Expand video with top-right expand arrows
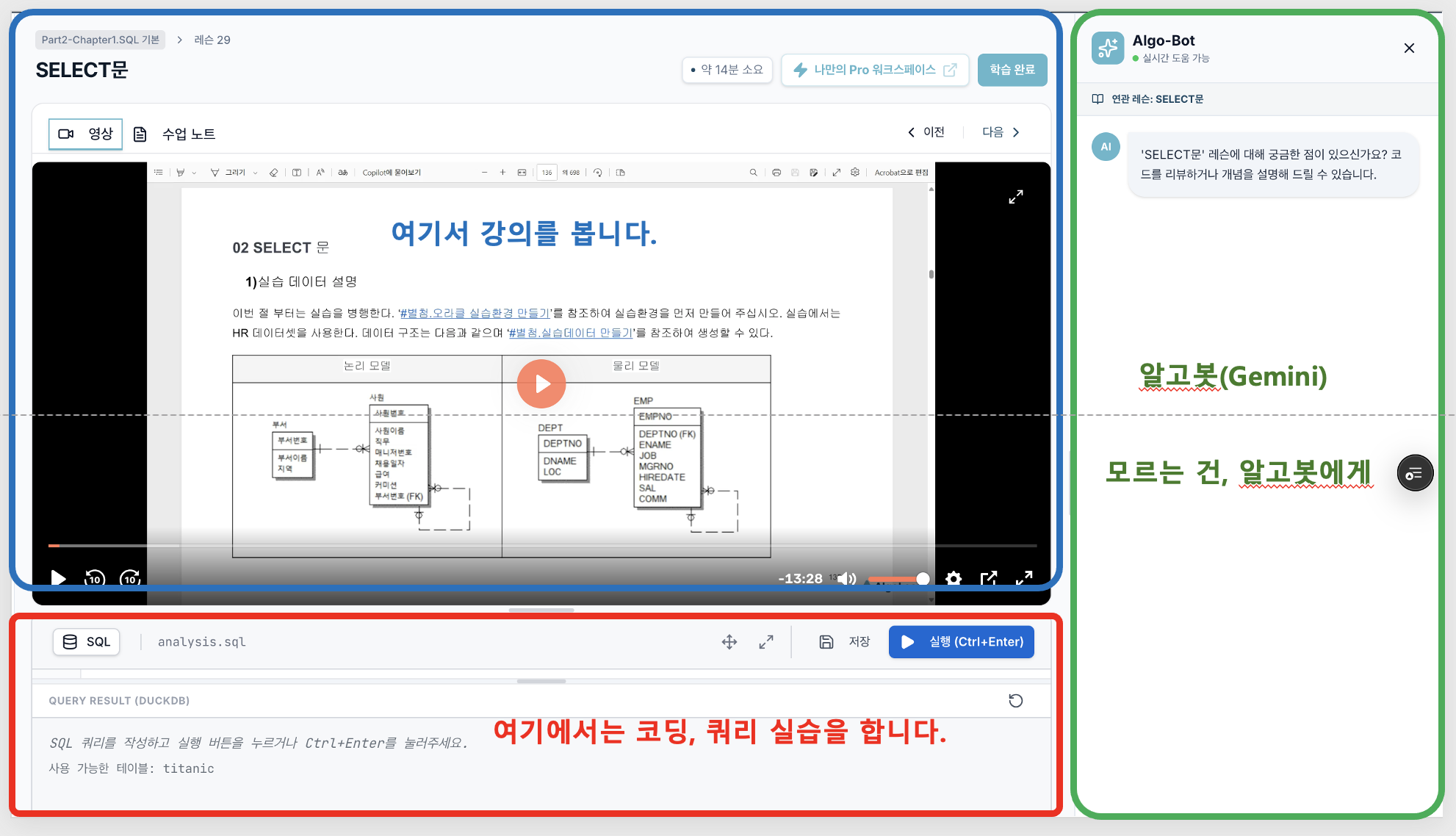Image resolution: width=1456 pixels, height=836 pixels. (x=1016, y=197)
